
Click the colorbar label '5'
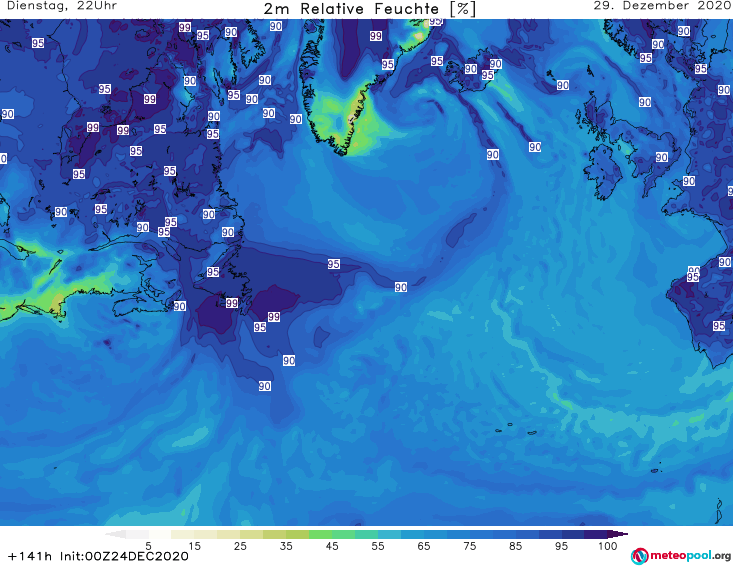(148, 546)
